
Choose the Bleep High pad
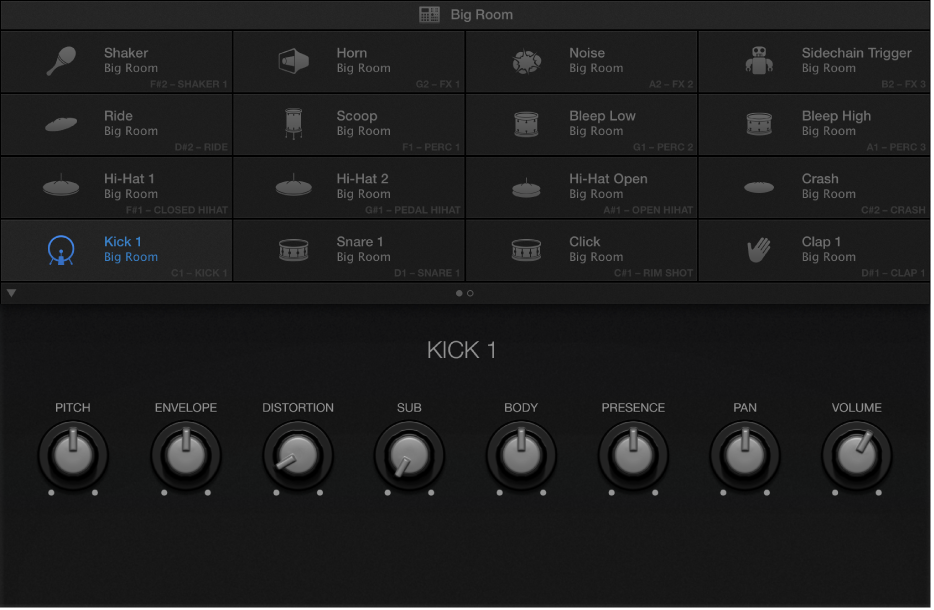814,124
